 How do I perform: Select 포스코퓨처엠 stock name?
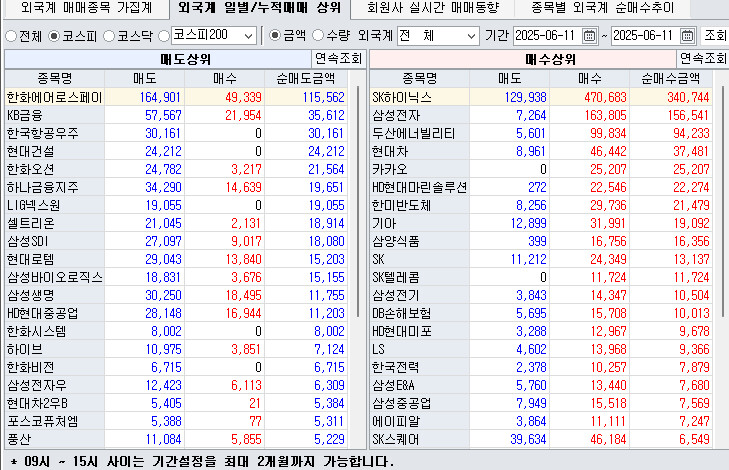click(42, 422)
